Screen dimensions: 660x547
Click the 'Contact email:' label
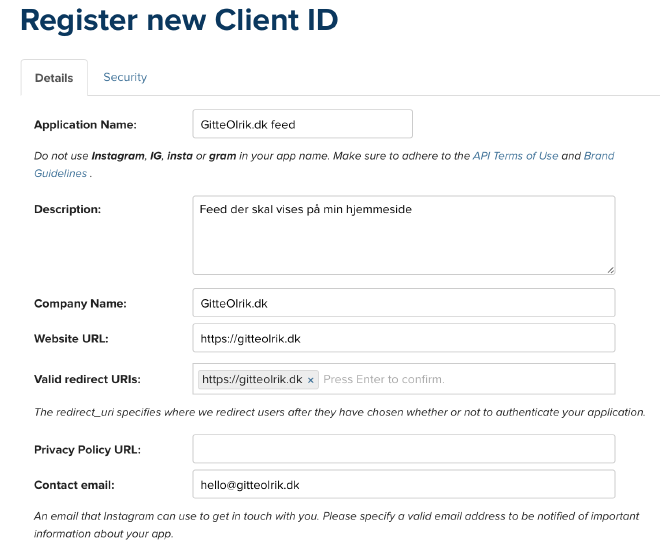coord(74,485)
